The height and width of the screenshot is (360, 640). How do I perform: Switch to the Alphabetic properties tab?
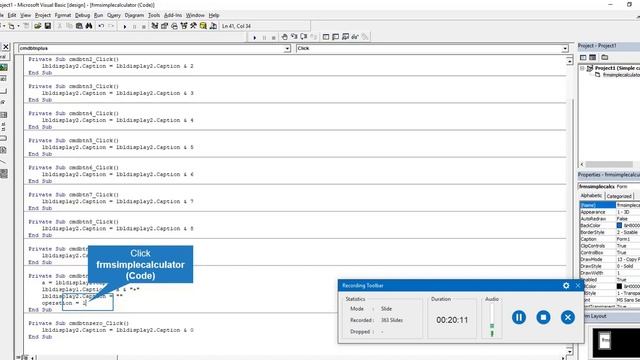591,196
